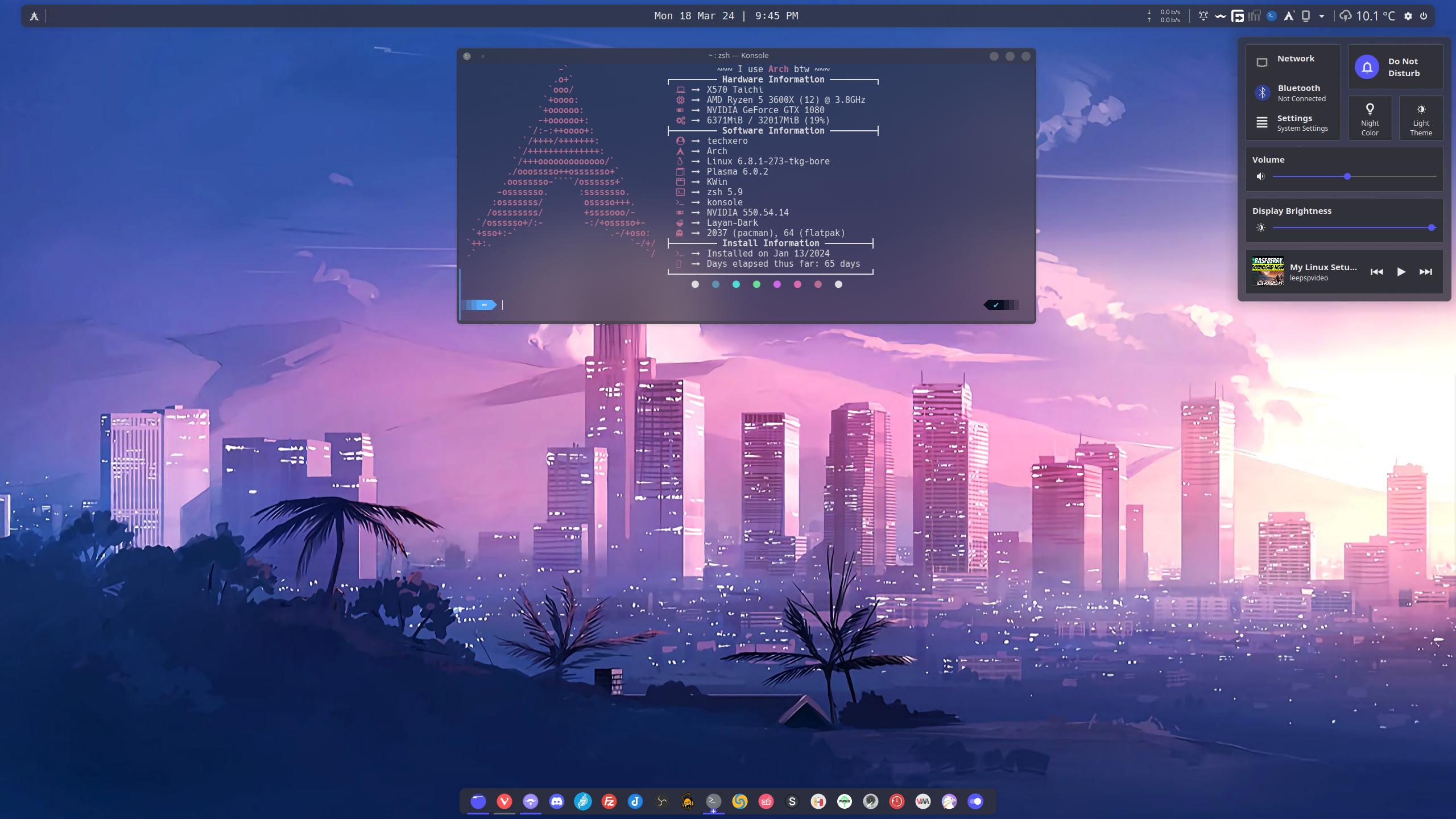Open Konsole terminal icon in dock
1456x819 pixels.
click(714, 801)
